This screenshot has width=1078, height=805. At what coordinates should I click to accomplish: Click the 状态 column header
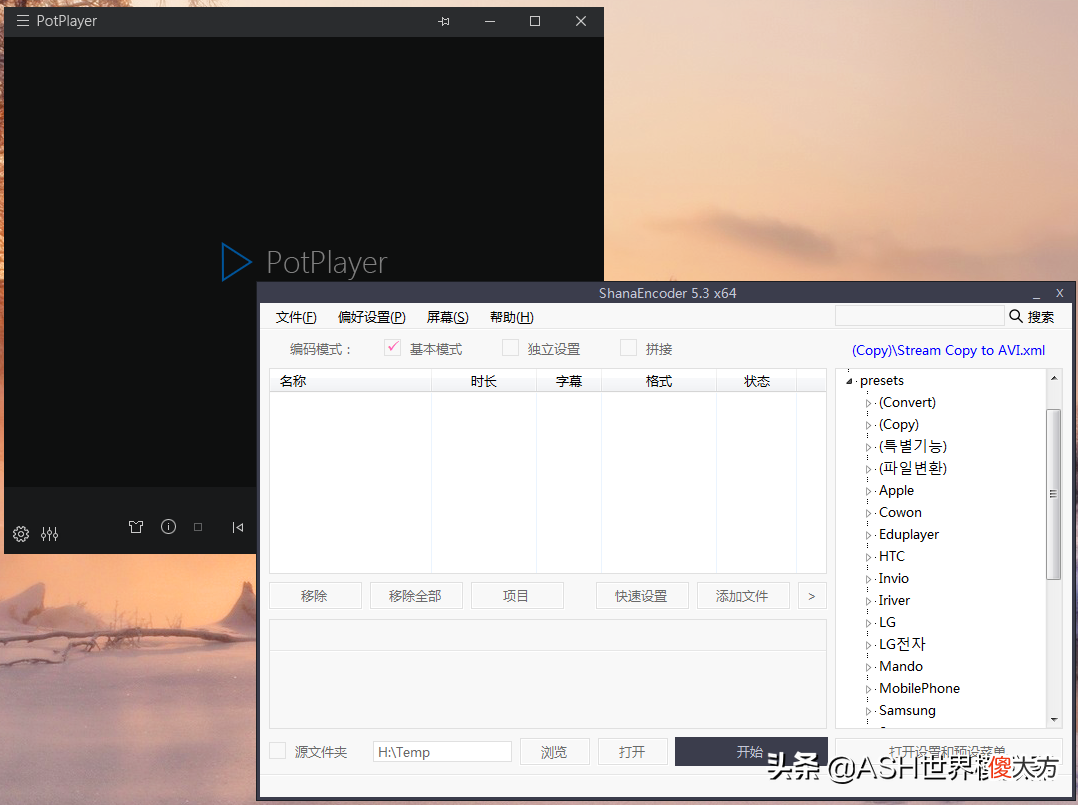(757, 381)
